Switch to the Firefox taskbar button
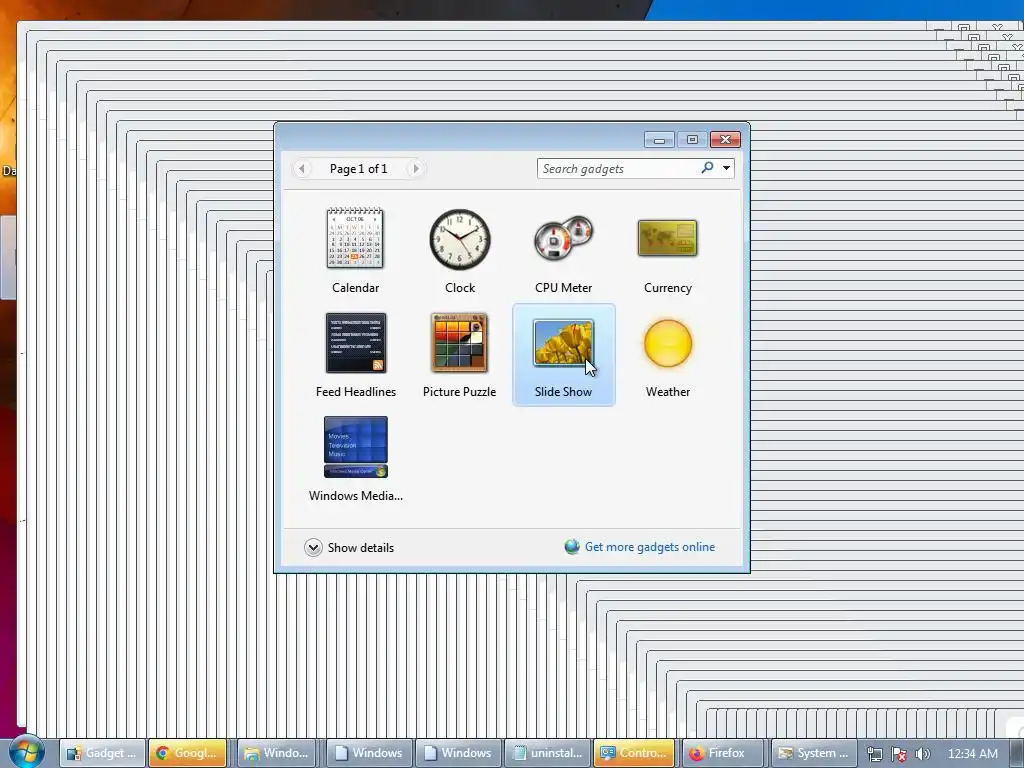 pos(722,753)
